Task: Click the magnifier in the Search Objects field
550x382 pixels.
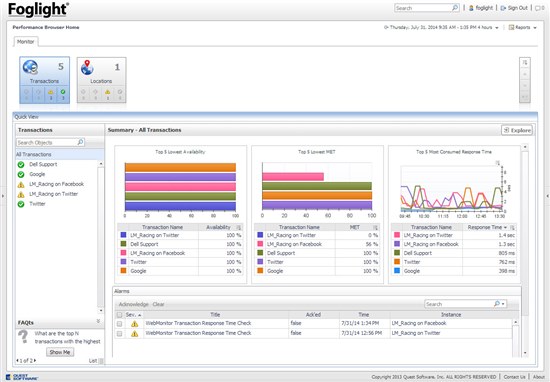Action: coord(80,142)
